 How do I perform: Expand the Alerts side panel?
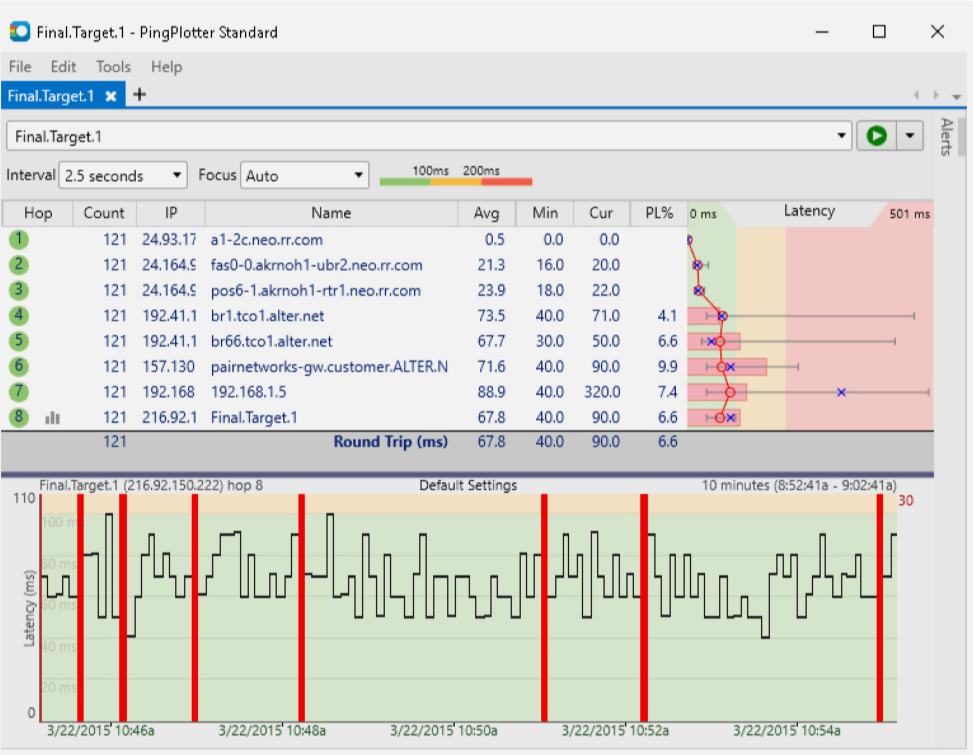pyautogui.click(x=946, y=136)
